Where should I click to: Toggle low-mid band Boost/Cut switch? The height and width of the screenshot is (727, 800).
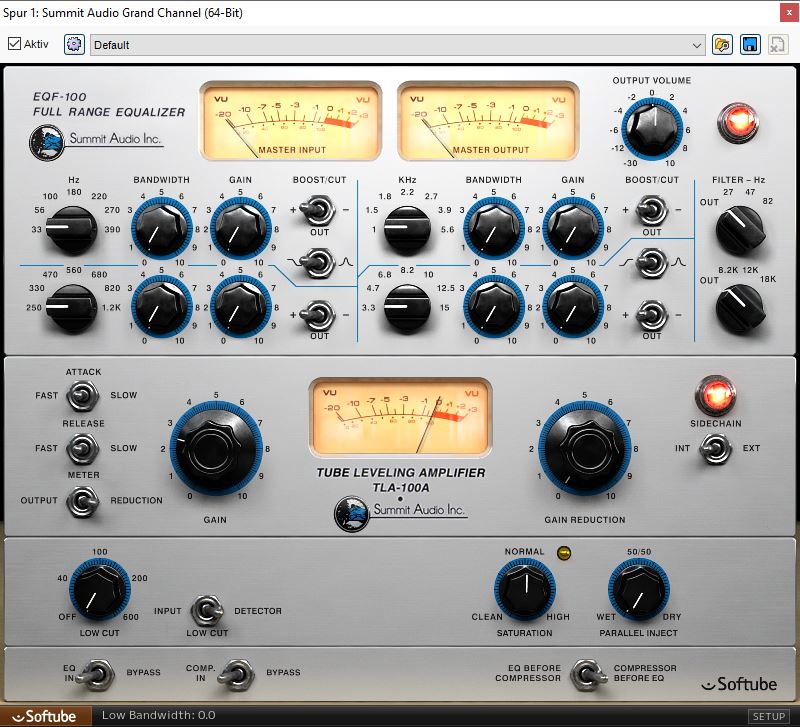point(318,315)
